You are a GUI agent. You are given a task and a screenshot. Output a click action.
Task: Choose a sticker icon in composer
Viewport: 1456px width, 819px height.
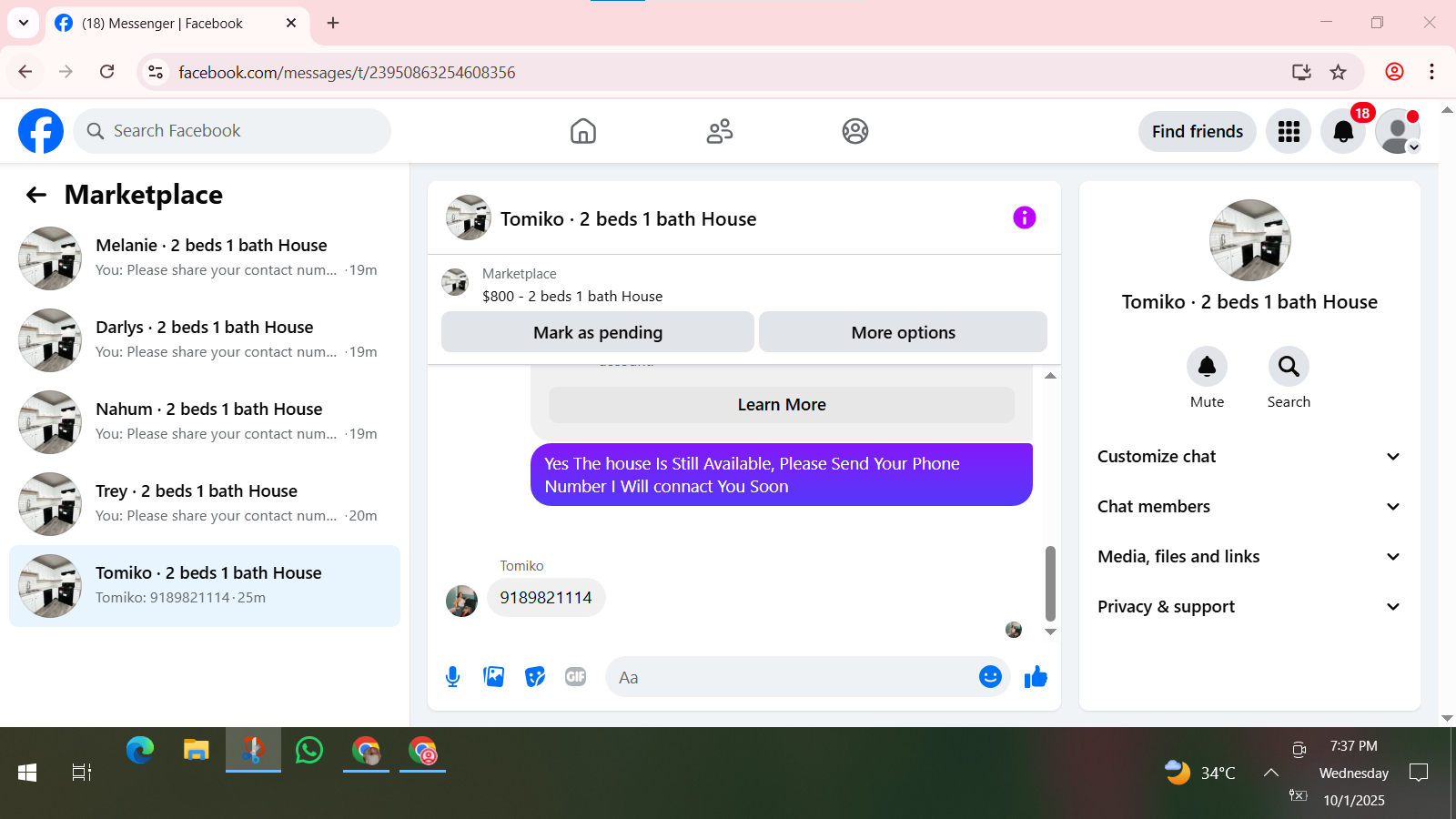[x=535, y=677]
